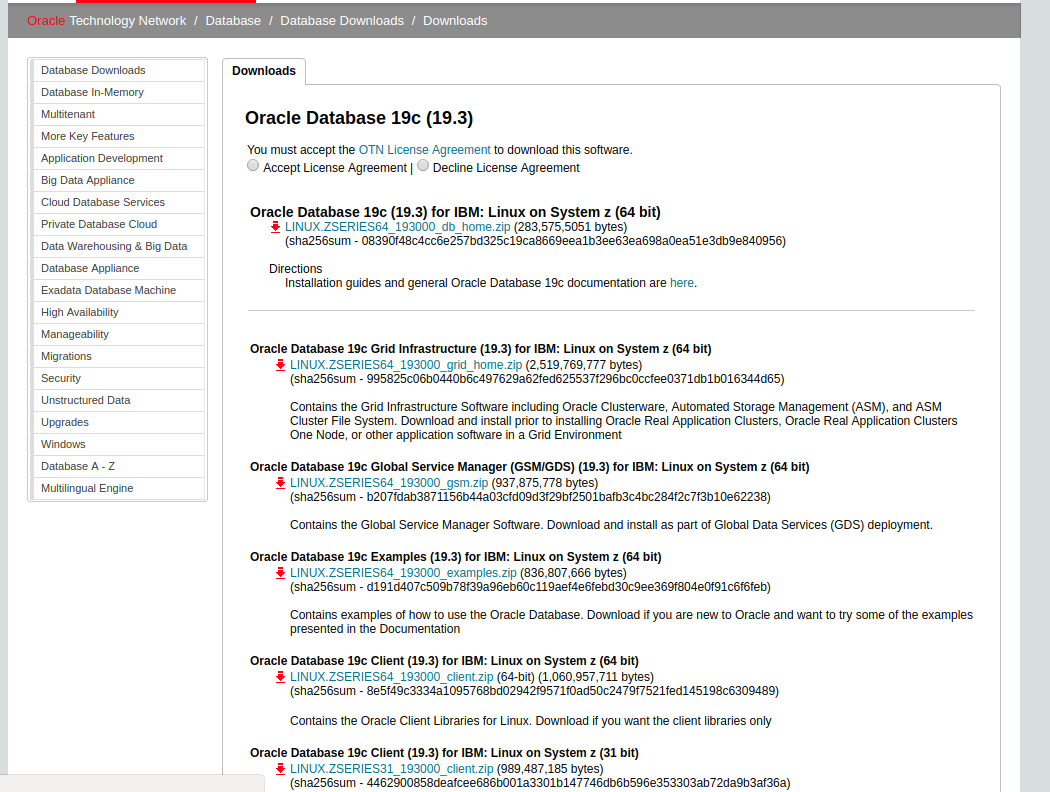Viewport: 1050px width, 792px height.
Task: Download LINUX.ZSERIES64_193000_grid_home.zip link
Action: 406,365
